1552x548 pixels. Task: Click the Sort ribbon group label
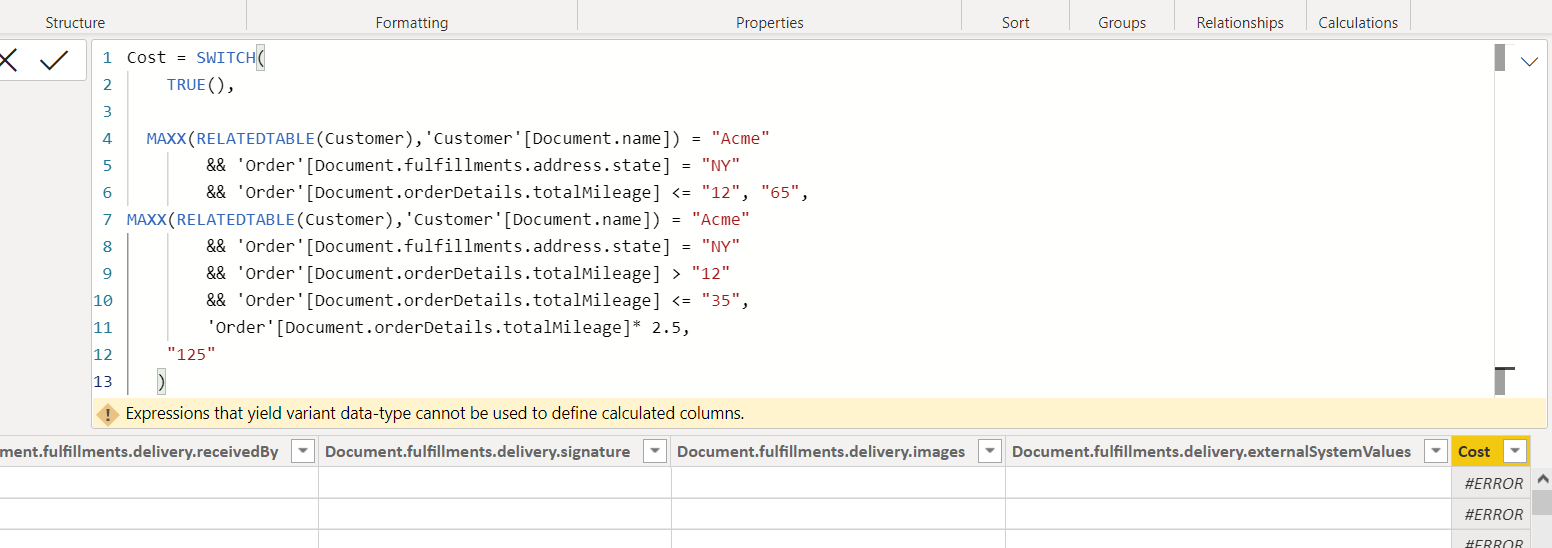click(x=1016, y=22)
